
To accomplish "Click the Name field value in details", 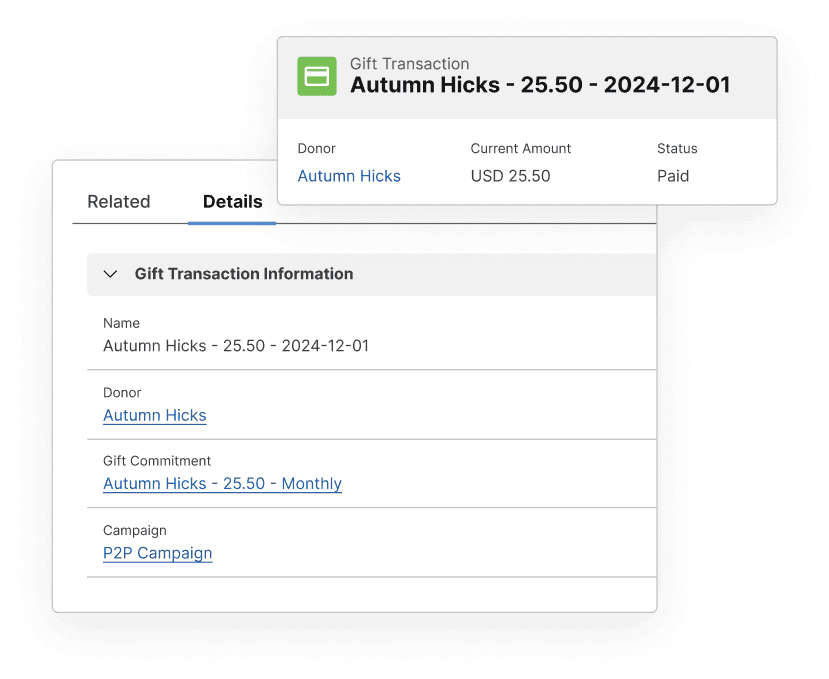I will [236, 346].
